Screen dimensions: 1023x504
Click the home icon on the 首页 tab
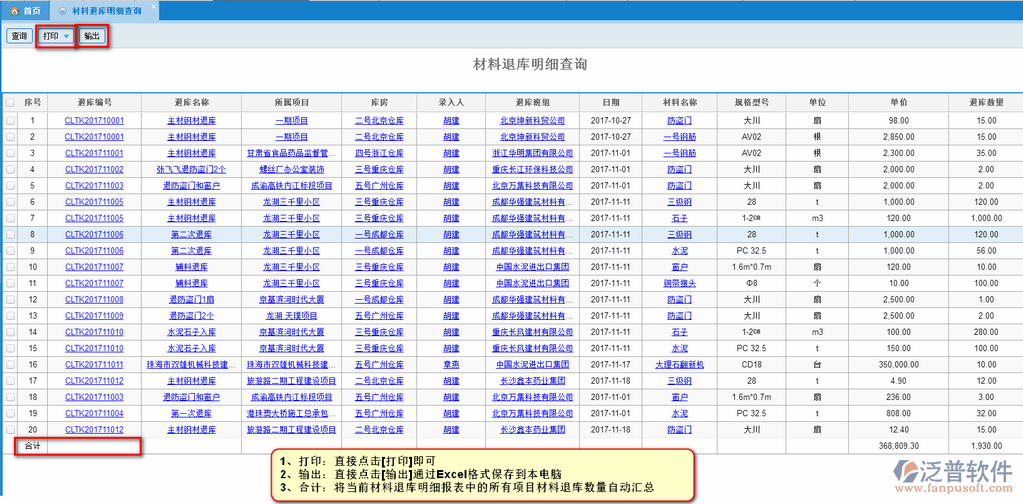tap(14, 10)
